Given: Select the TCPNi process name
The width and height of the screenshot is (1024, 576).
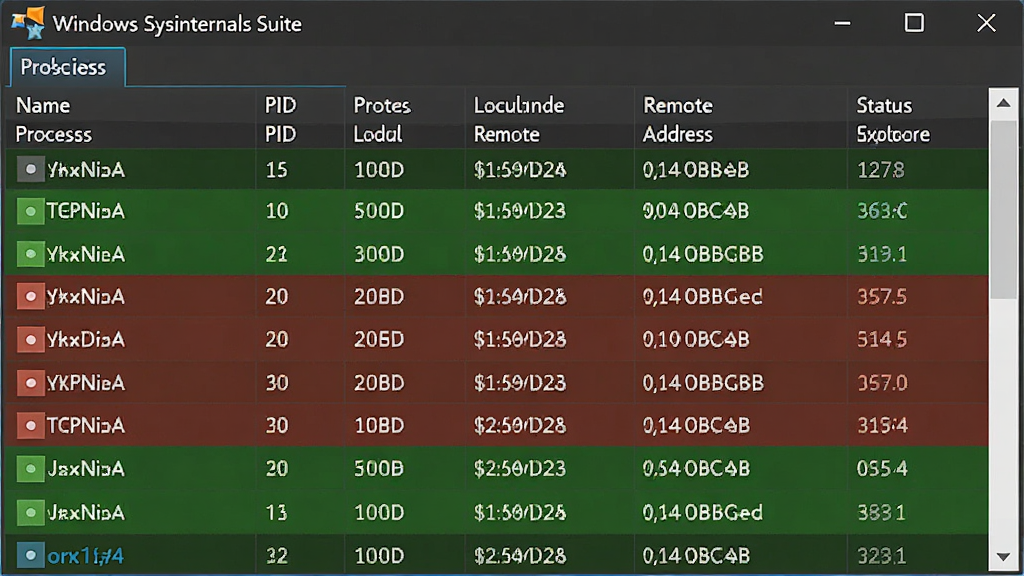Looking at the screenshot, I should point(86,426).
